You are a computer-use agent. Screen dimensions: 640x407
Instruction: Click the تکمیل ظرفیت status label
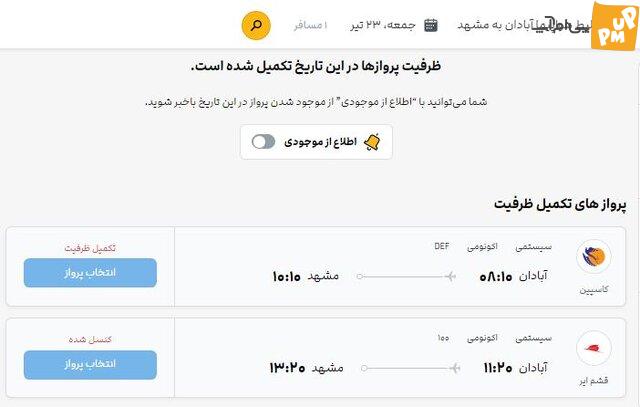[90, 248]
